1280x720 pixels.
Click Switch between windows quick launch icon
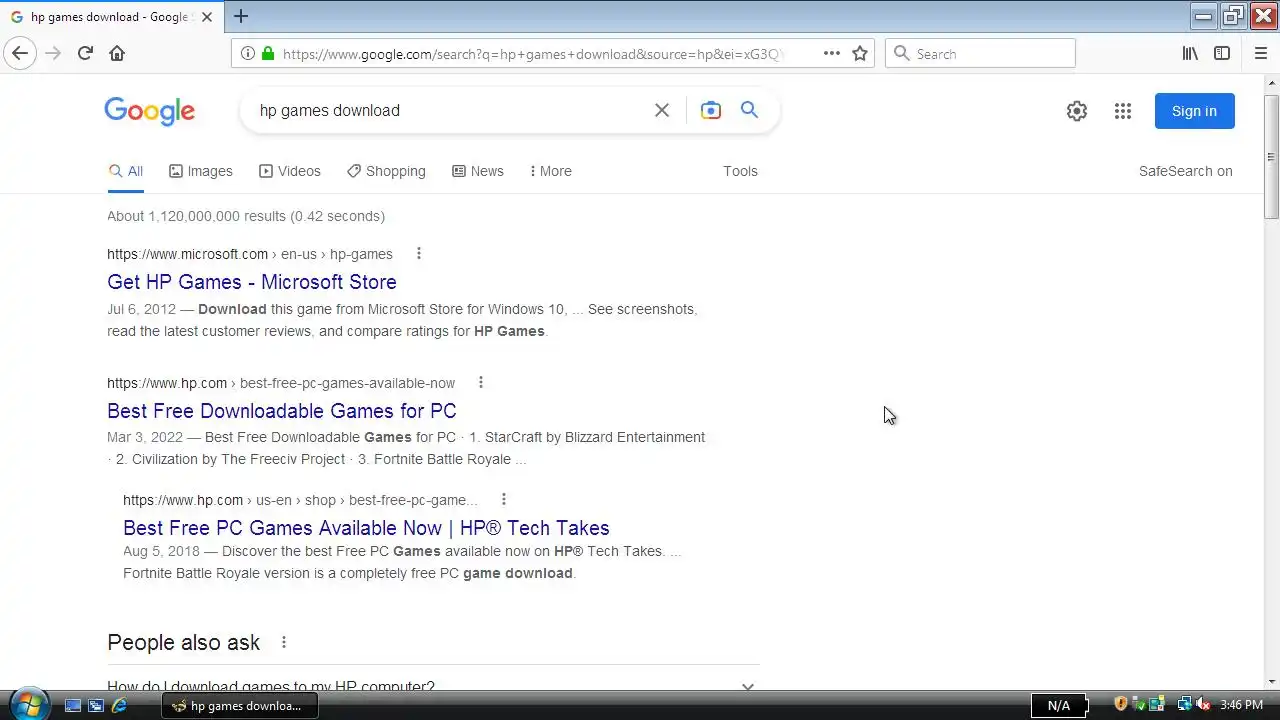click(96, 705)
